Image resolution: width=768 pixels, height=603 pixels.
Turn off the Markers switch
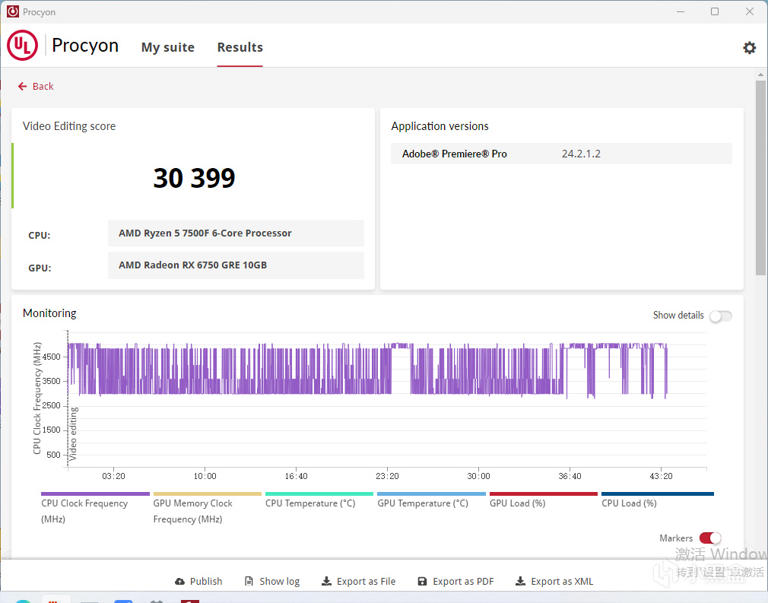tap(710, 538)
